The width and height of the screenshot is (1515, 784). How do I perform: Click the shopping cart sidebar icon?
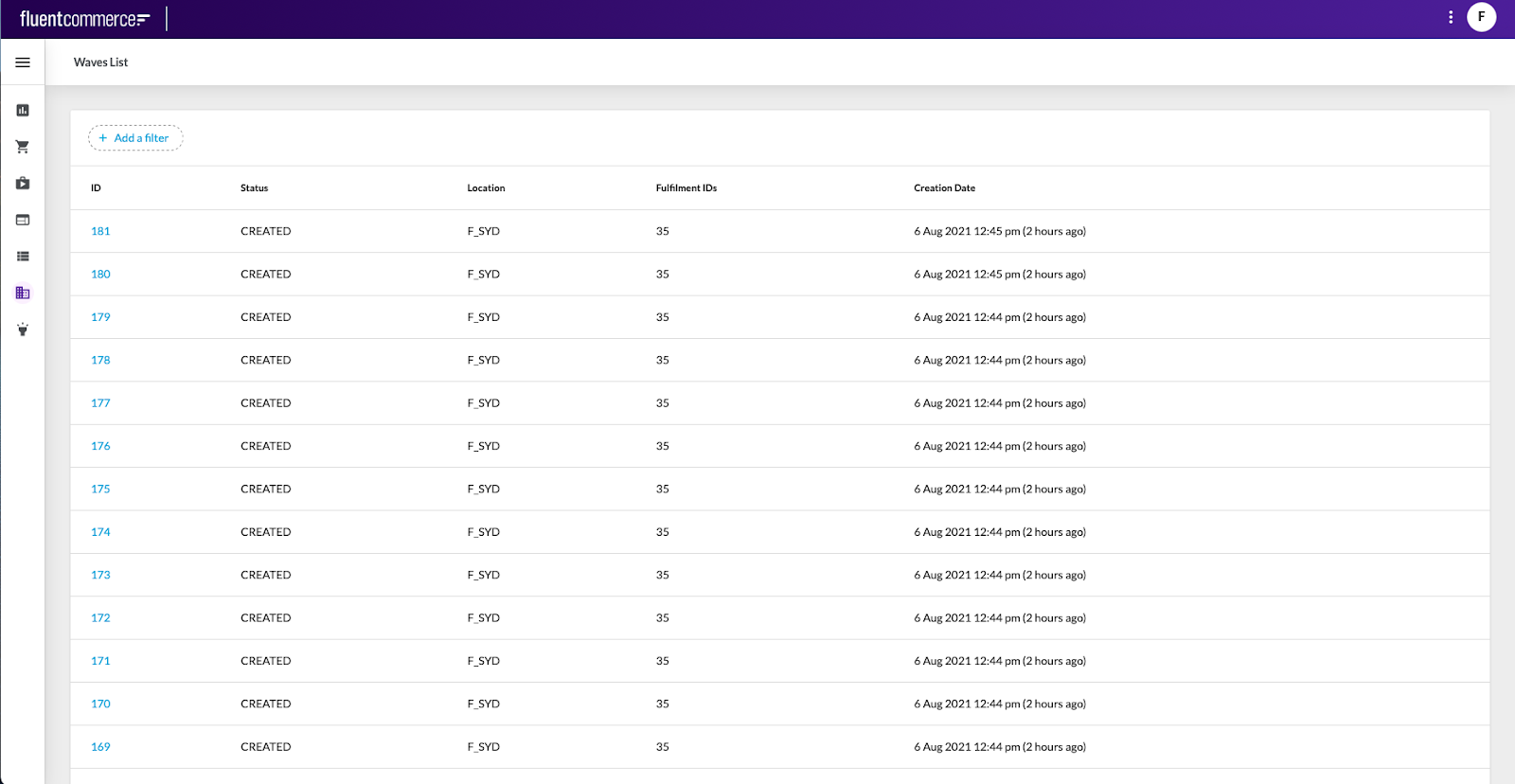[23, 147]
